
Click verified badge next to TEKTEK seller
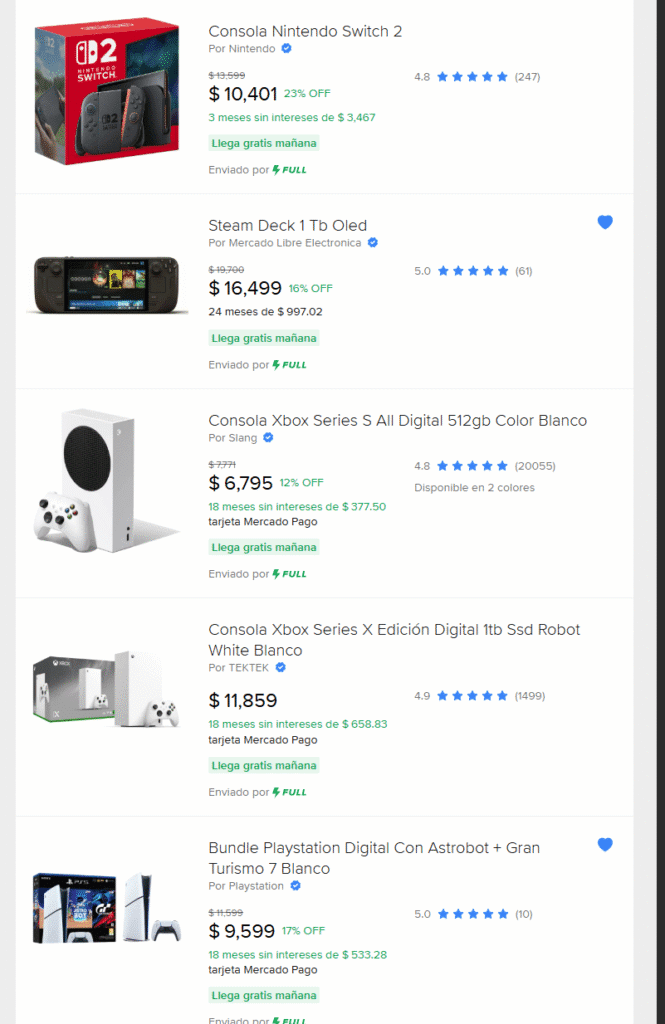[281, 667]
